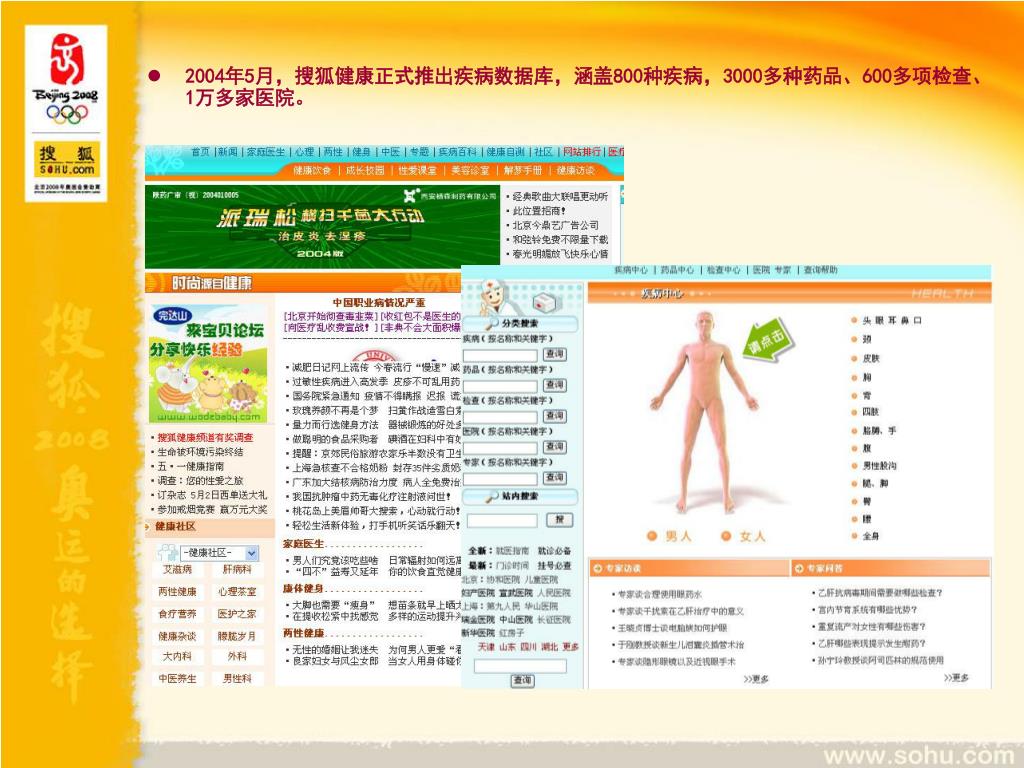Screen dimensions: 1024x768
Task: Click the human body model image
Action: [x=703, y=413]
